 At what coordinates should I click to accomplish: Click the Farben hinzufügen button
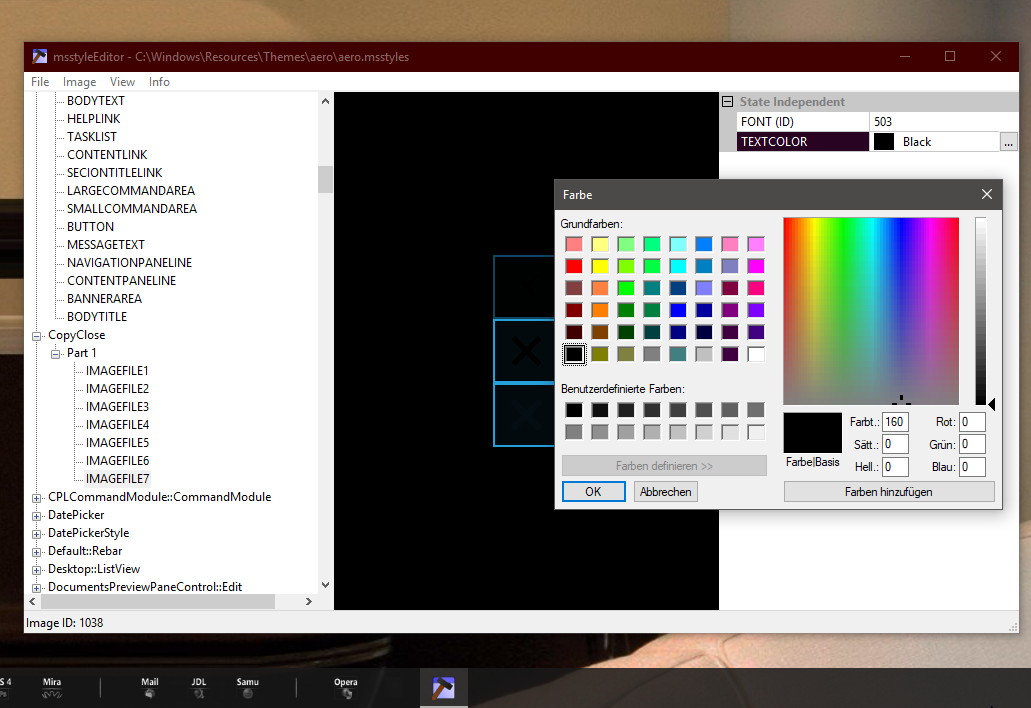(888, 492)
